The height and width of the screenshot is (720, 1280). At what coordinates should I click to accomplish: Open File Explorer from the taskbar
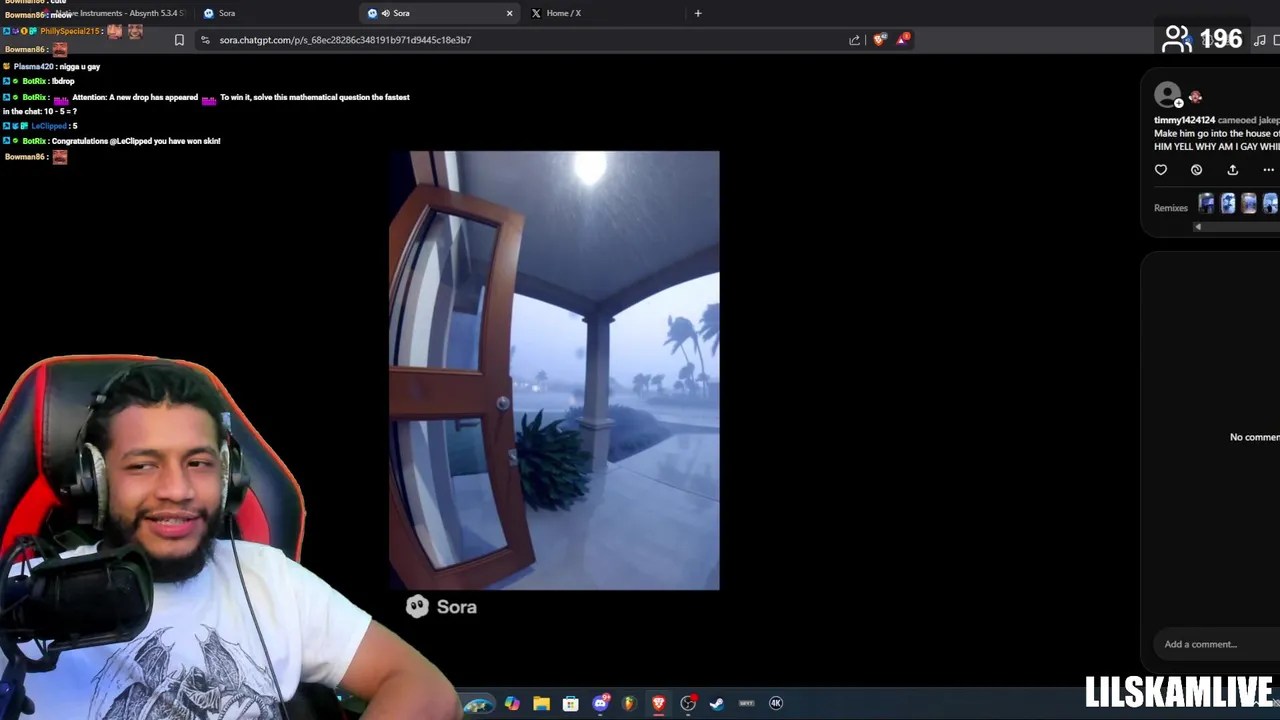(x=541, y=703)
